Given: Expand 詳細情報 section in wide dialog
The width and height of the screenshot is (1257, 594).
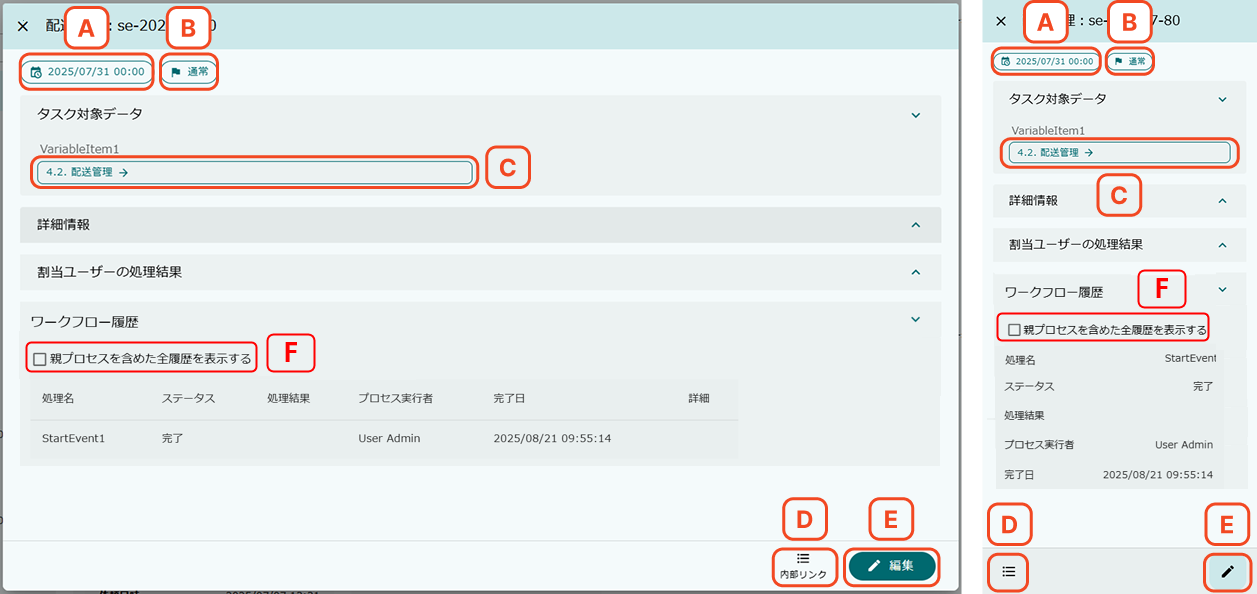Looking at the screenshot, I should pos(915,225).
